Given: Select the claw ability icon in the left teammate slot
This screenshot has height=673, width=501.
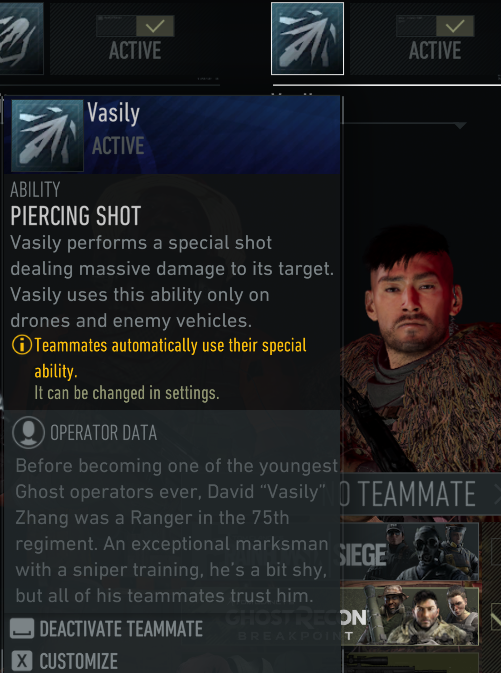Looking at the screenshot, I should (21, 38).
